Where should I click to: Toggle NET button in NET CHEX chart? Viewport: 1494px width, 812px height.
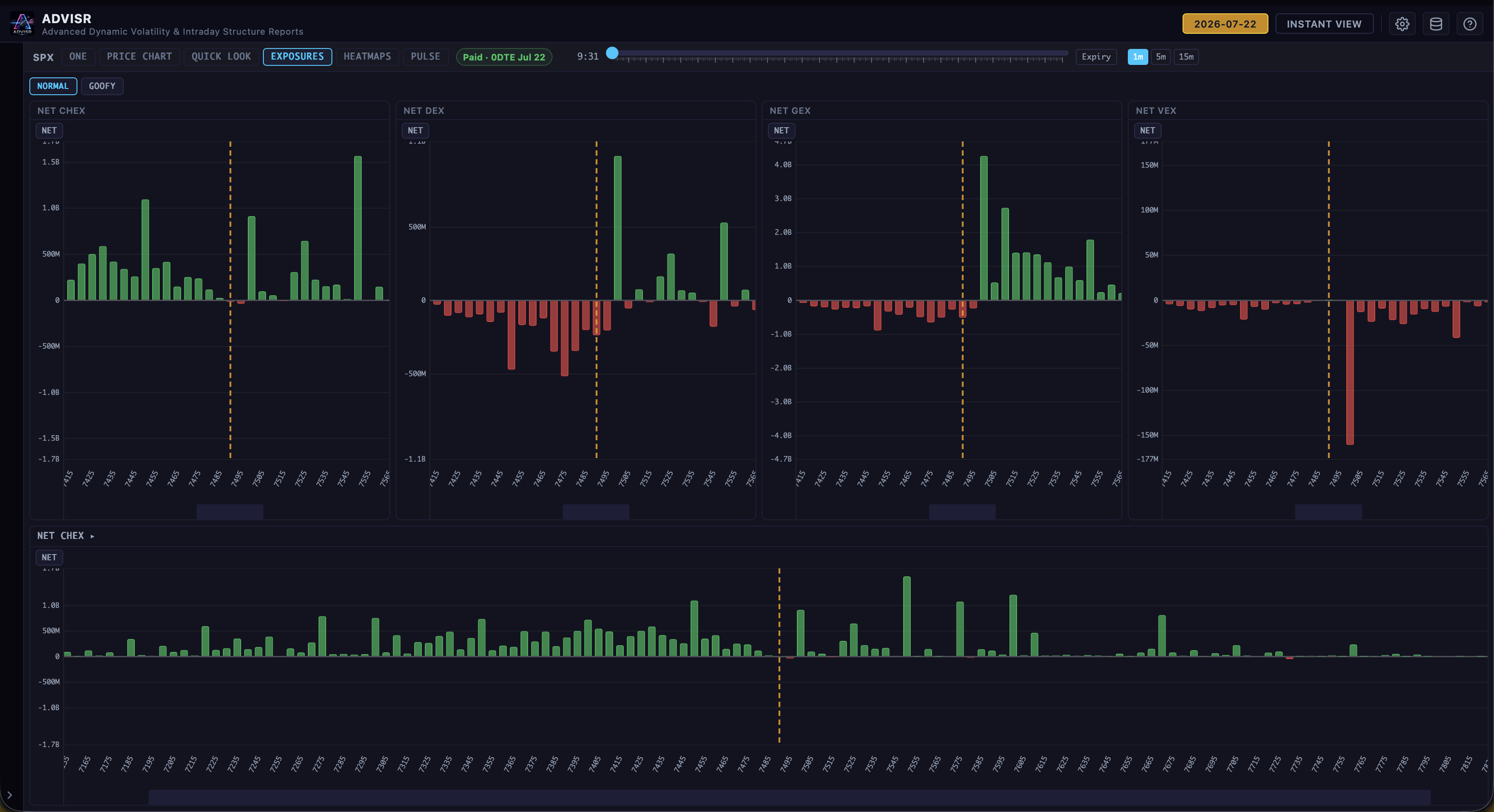tap(49, 130)
